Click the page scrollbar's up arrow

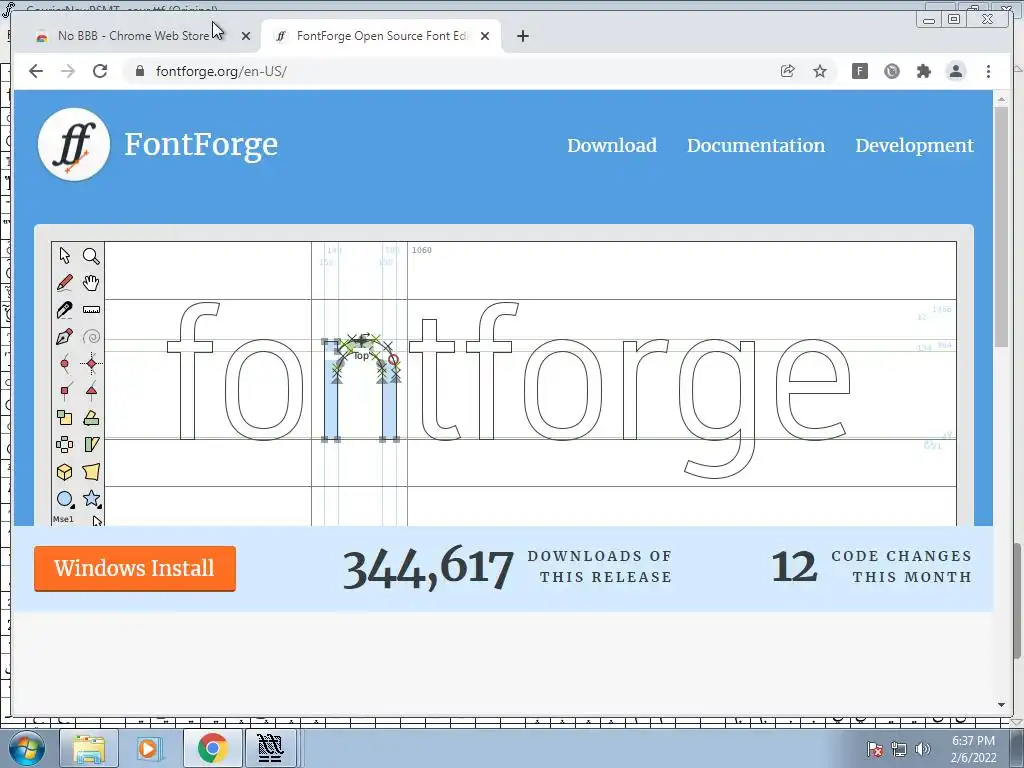pos(1001,99)
